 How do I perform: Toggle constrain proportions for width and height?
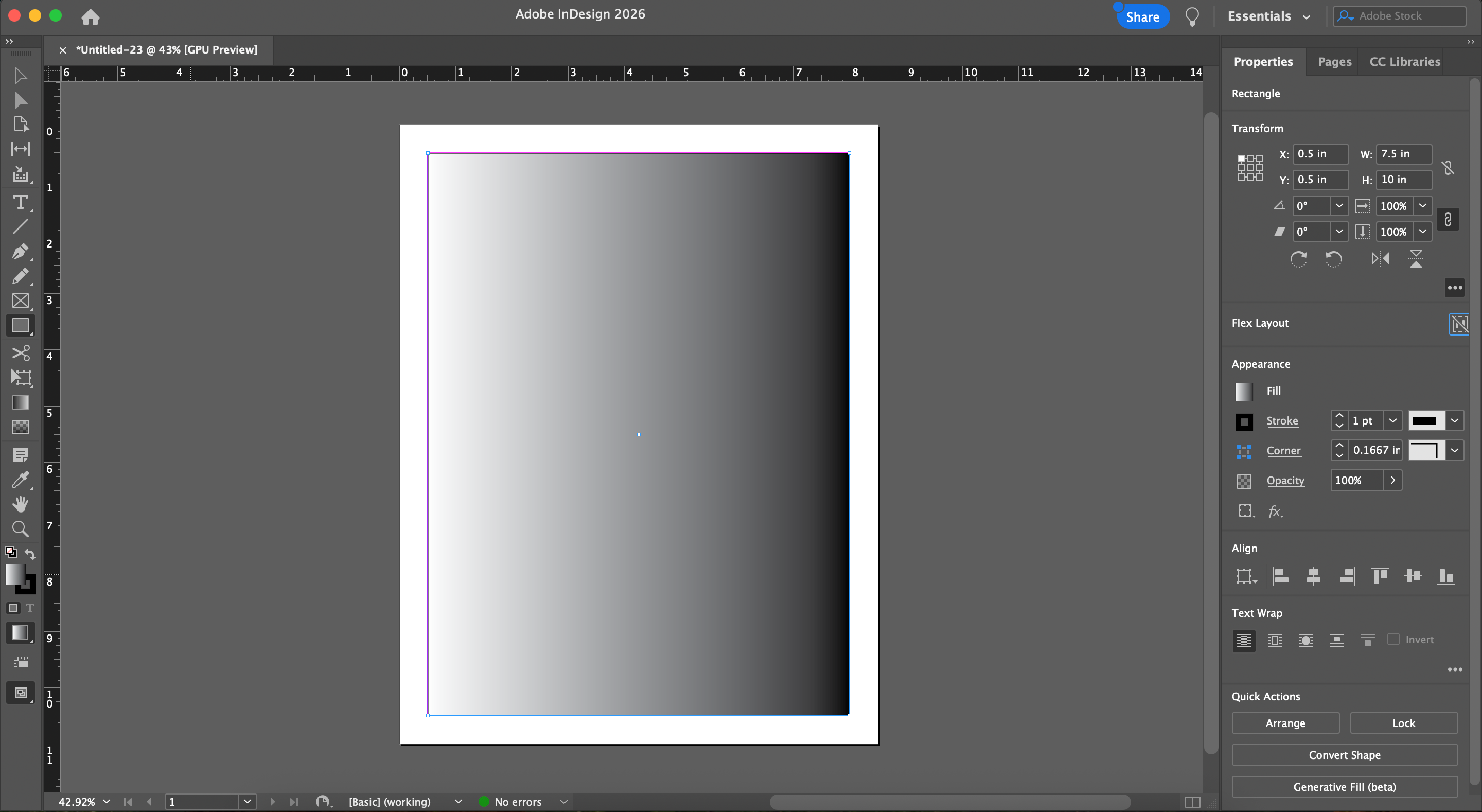pyautogui.click(x=1448, y=167)
